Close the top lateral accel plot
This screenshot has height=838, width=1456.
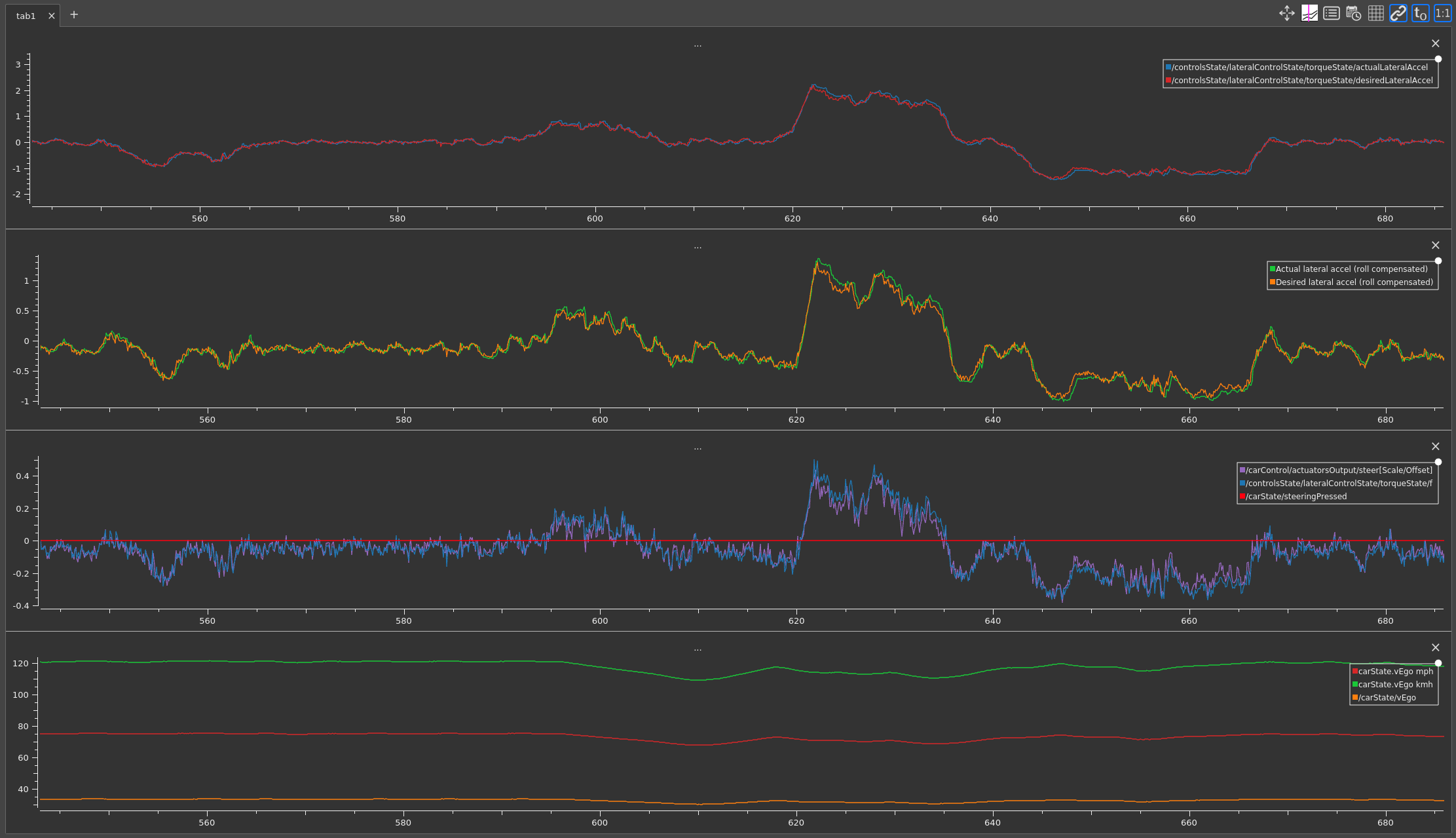click(x=1435, y=43)
